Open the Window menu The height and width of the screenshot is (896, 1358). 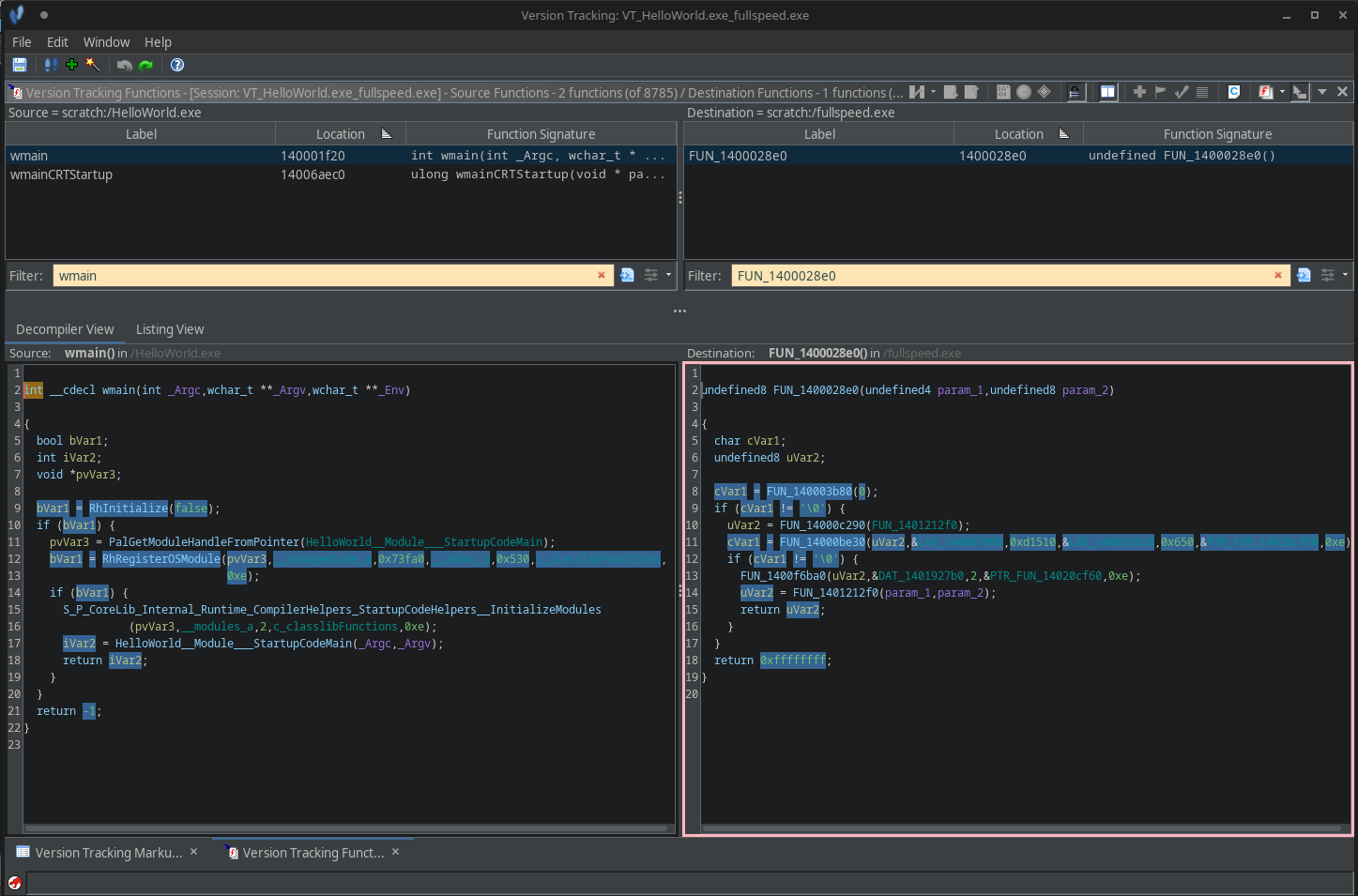tap(106, 42)
